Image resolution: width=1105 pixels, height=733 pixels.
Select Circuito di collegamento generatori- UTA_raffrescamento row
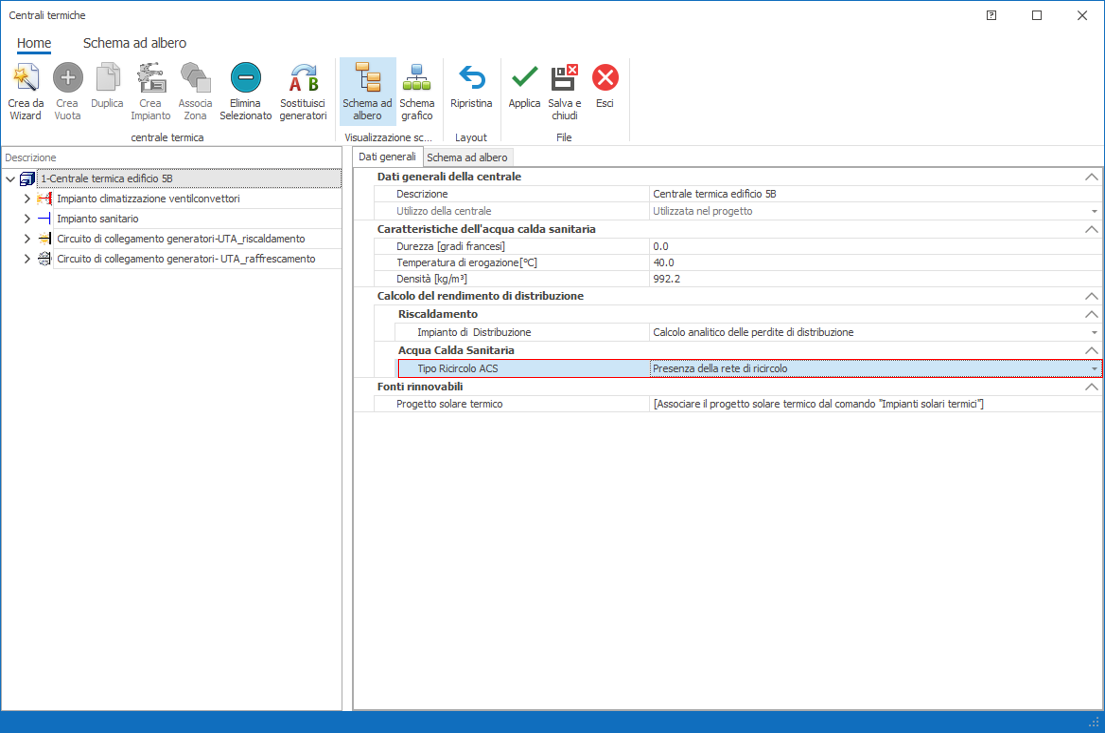click(x=197, y=259)
